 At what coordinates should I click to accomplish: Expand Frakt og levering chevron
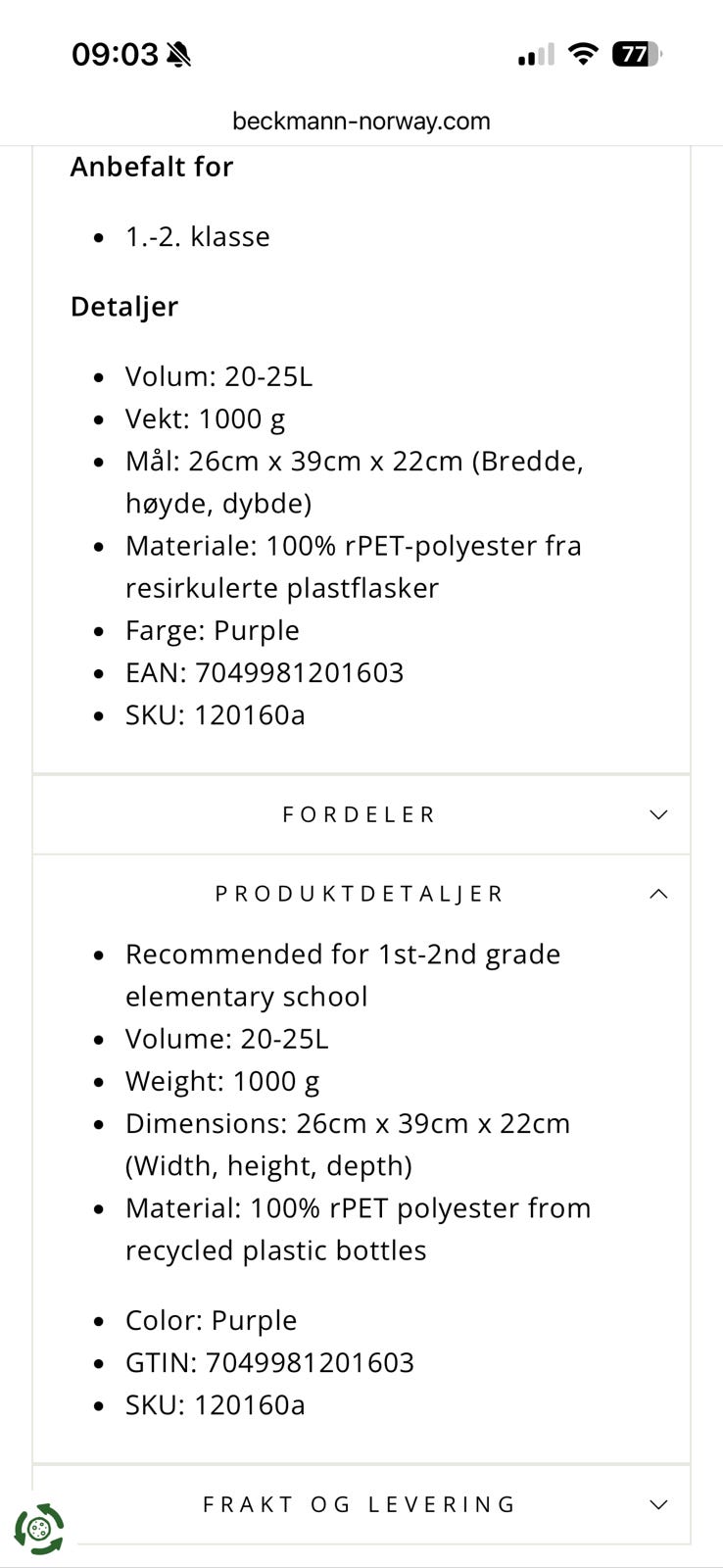coord(658,1504)
